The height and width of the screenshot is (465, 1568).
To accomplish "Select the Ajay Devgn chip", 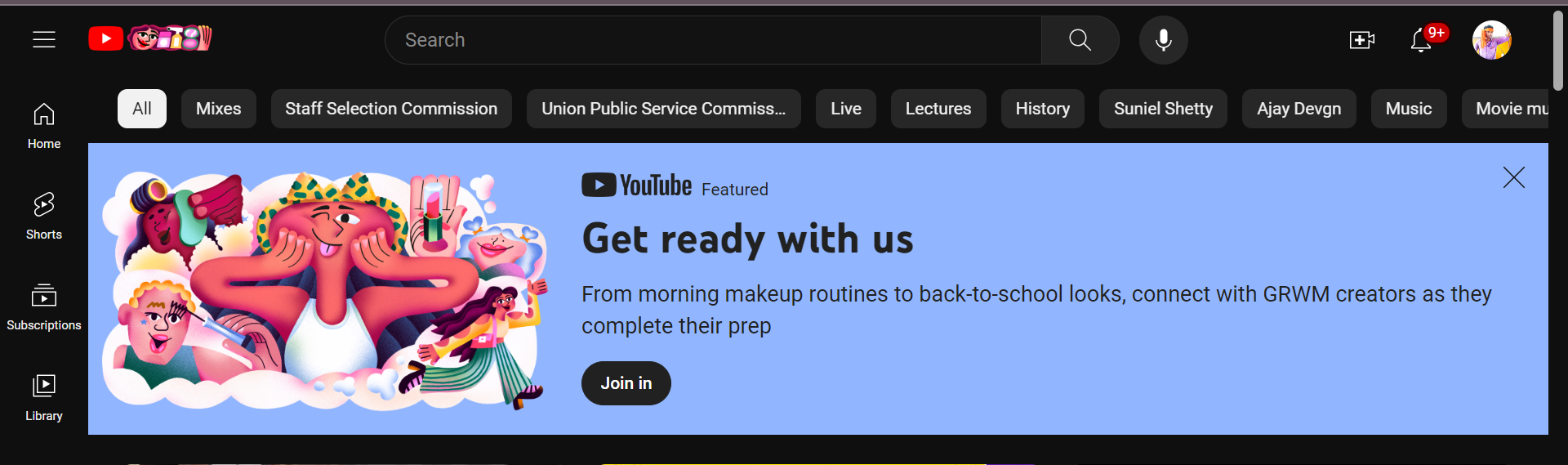I will click(x=1299, y=109).
